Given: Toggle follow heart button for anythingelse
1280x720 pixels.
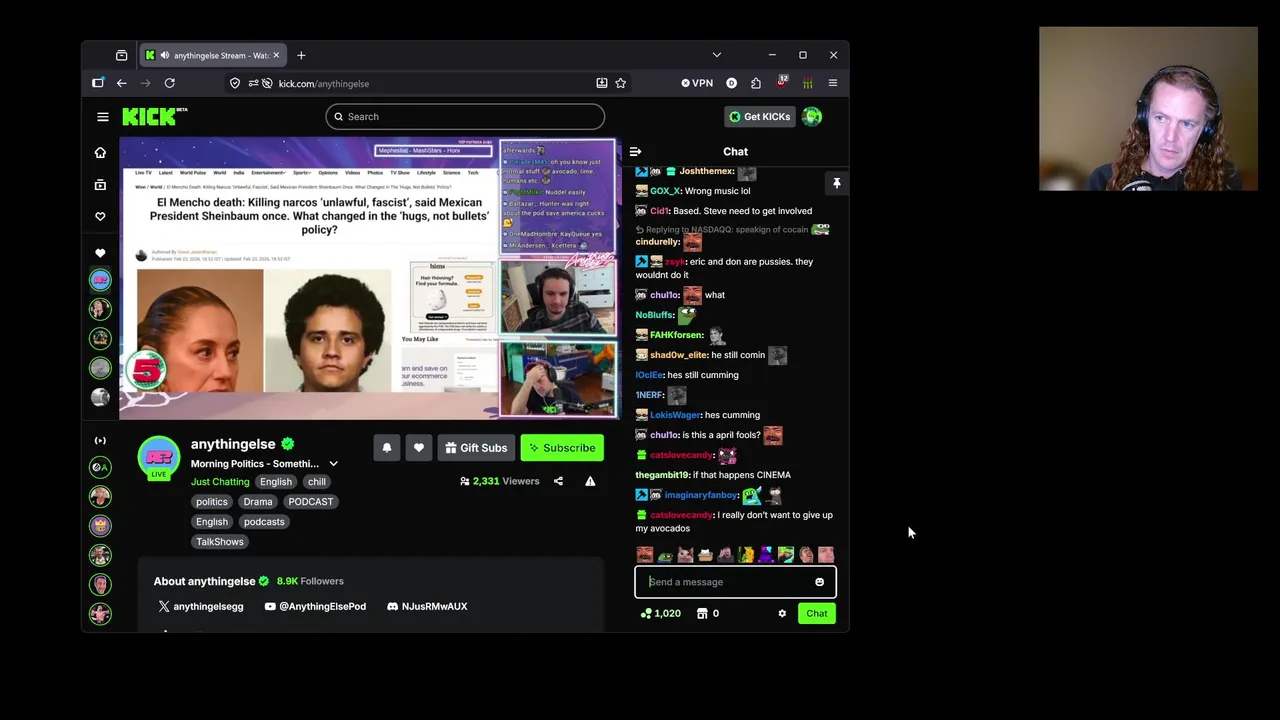Looking at the screenshot, I should click(x=419, y=448).
